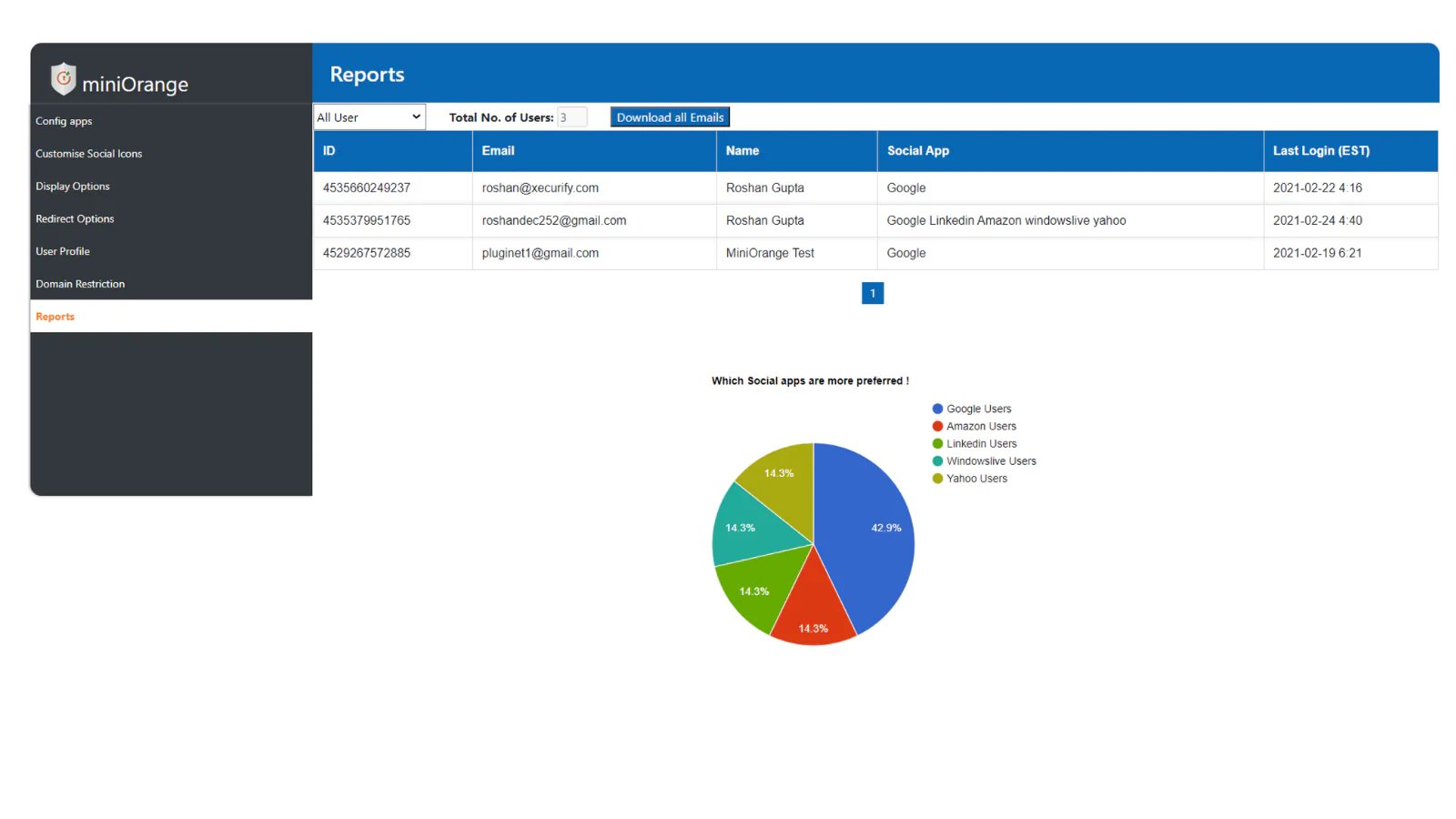Select email roshandec252@gmail.com
This screenshot has height=819, width=1456.
pyautogui.click(x=554, y=221)
